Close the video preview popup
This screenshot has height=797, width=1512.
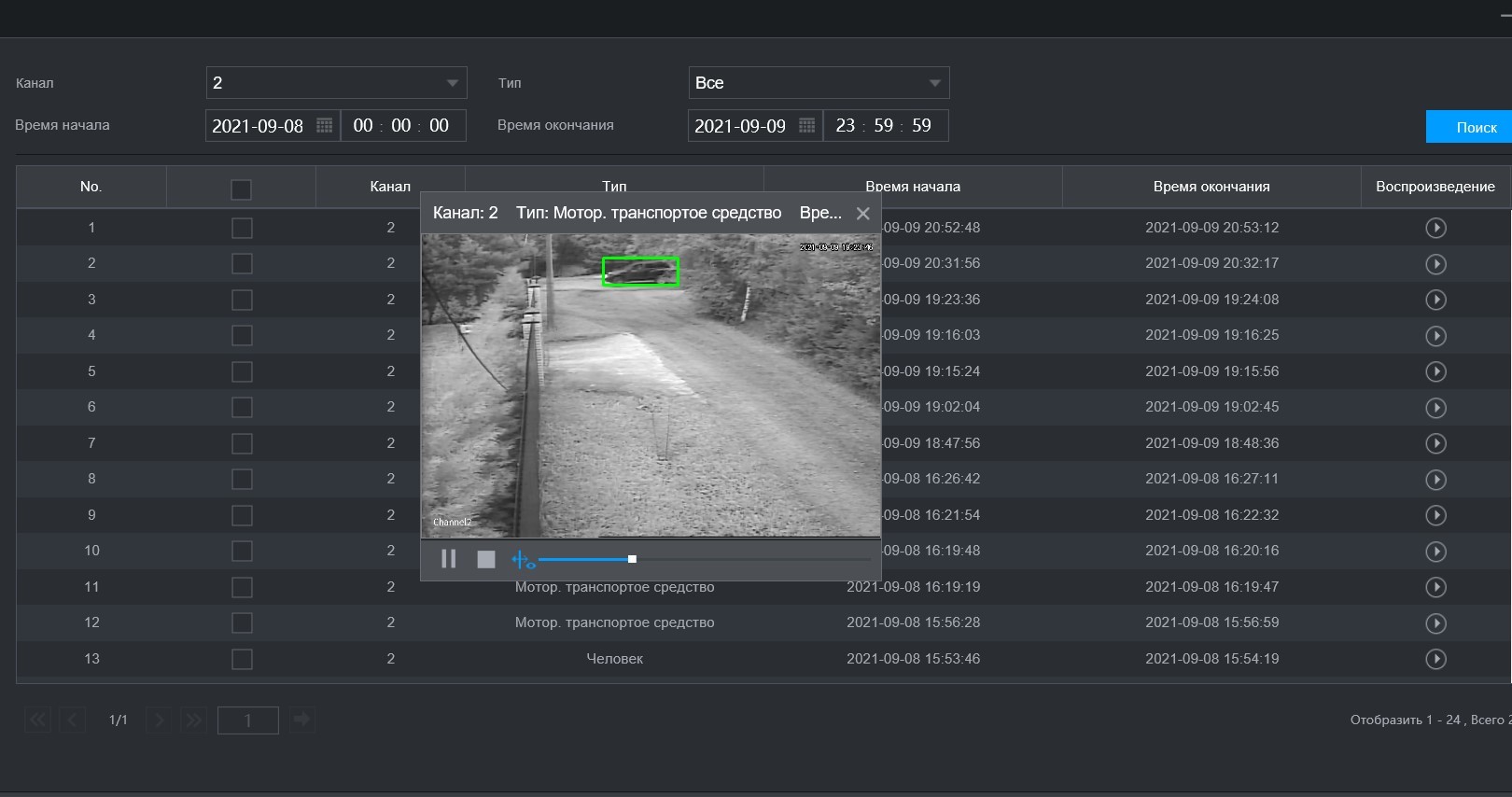click(863, 214)
